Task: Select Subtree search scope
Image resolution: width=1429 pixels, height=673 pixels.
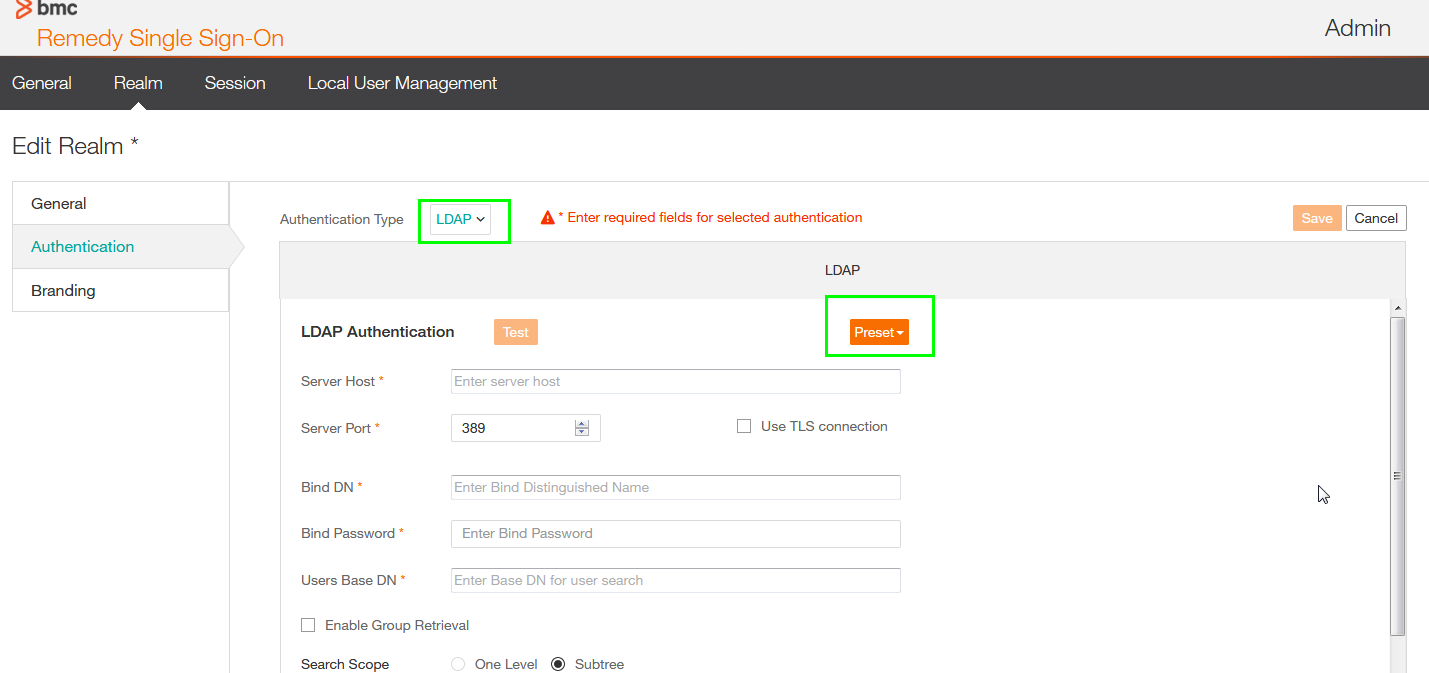Action: coord(558,664)
